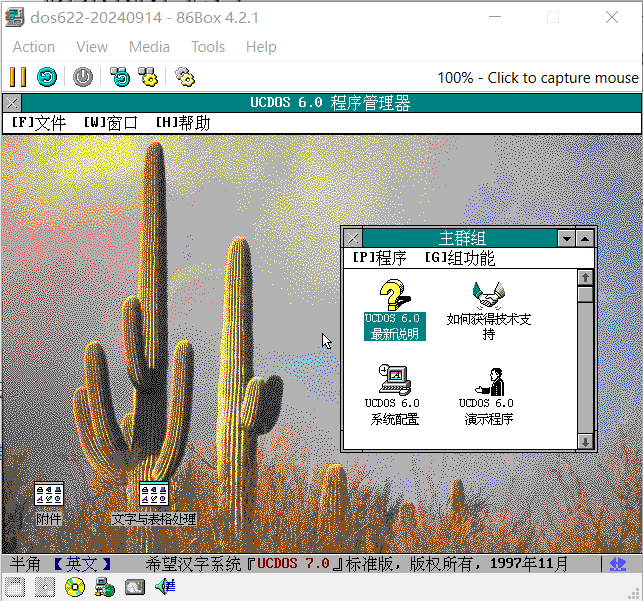This screenshot has width=643, height=601.
Task: Pause emulation with the yellow pause icon
Action: tap(18, 77)
